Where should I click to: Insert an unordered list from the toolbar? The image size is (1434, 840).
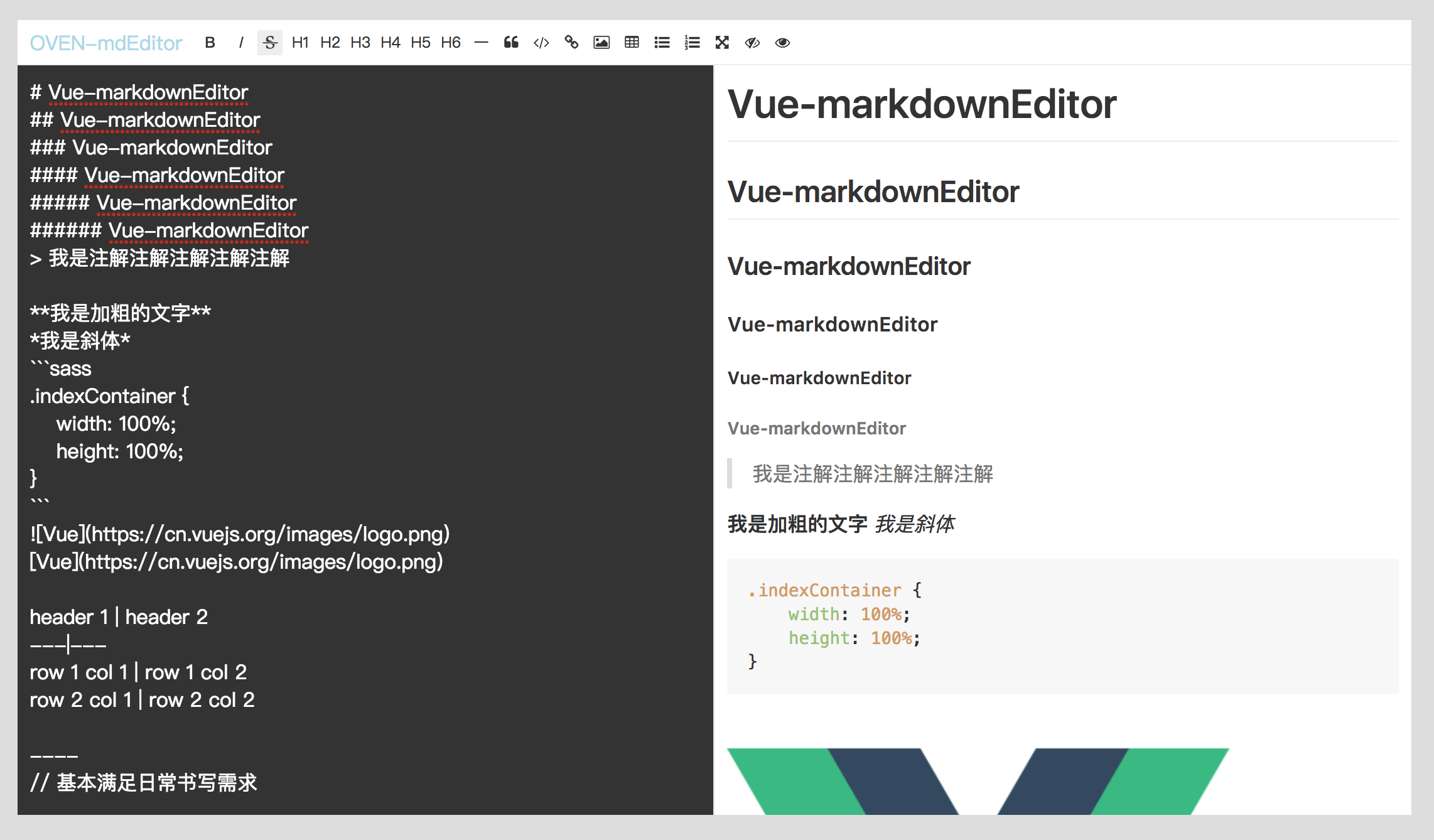(662, 42)
